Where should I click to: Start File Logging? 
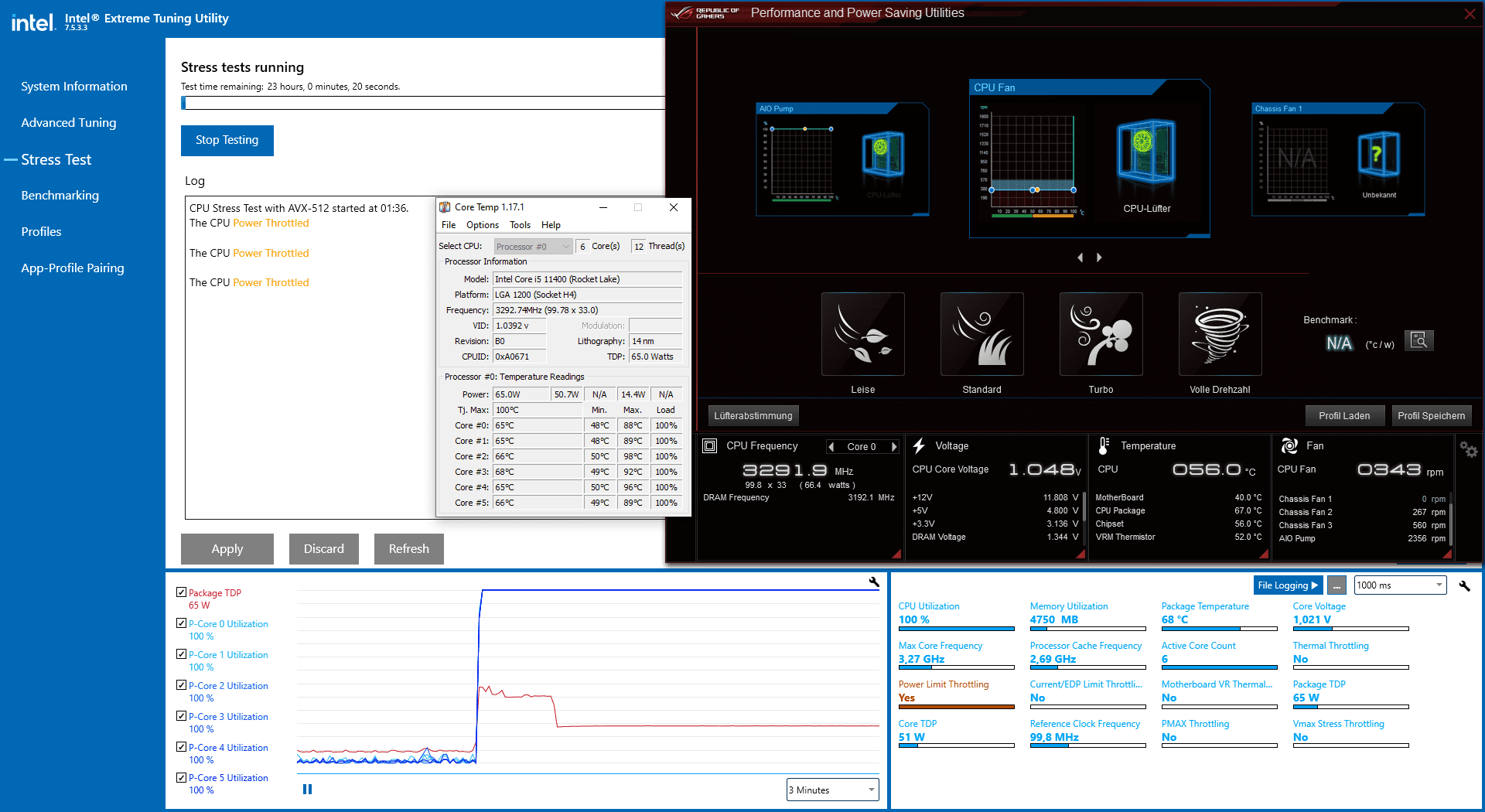point(1288,585)
